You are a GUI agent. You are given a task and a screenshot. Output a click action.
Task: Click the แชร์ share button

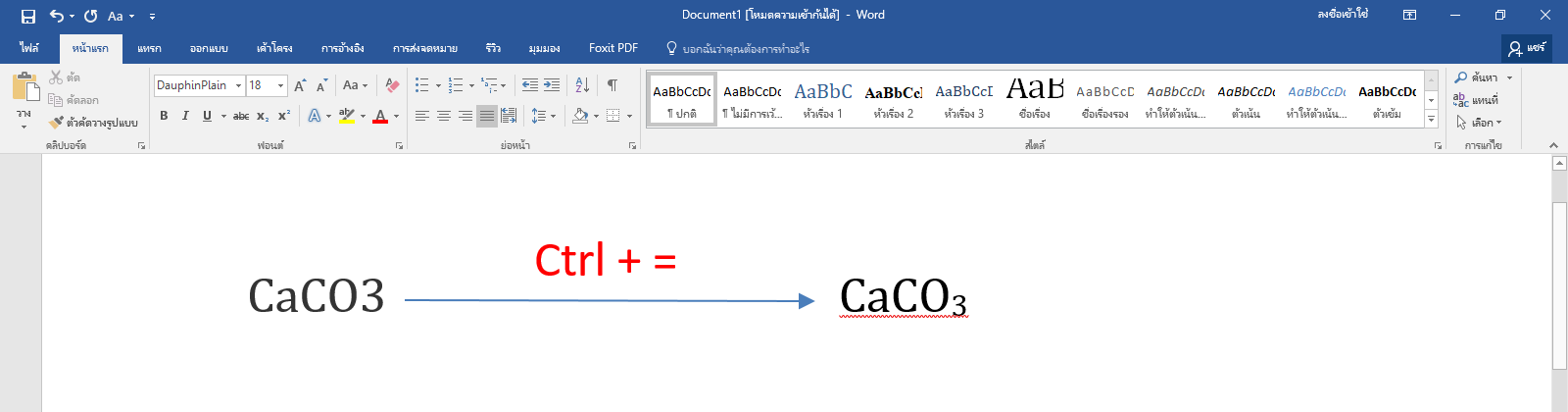[x=1527, y=48]
